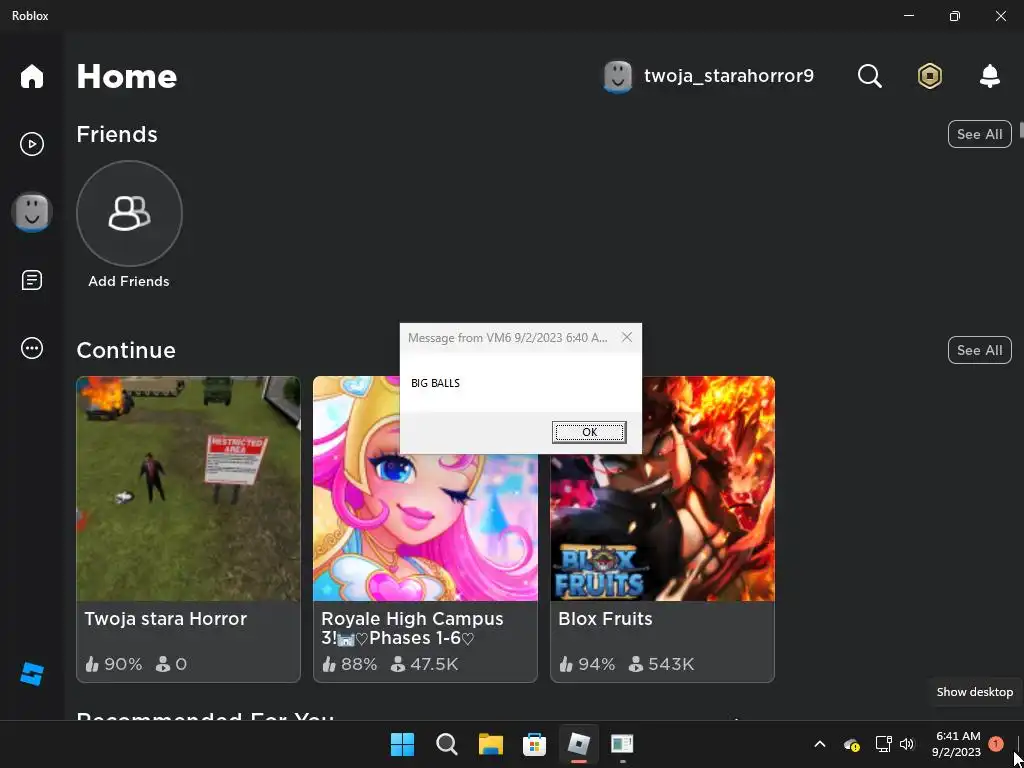This screenshot has width=1024, height=768.
Task: Open the twoja_starahorror9 profile name
Action: click(x=729, y=76)
